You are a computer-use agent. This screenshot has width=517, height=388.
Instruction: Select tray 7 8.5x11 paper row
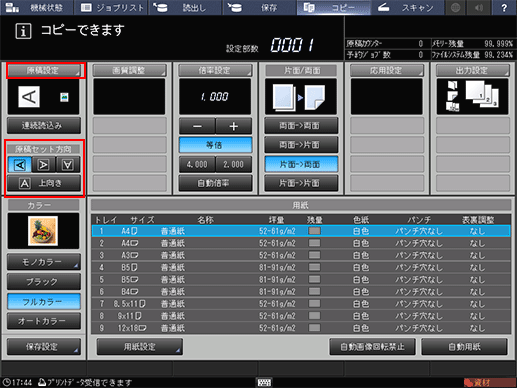pyautogui.click(x=301, y=304)
